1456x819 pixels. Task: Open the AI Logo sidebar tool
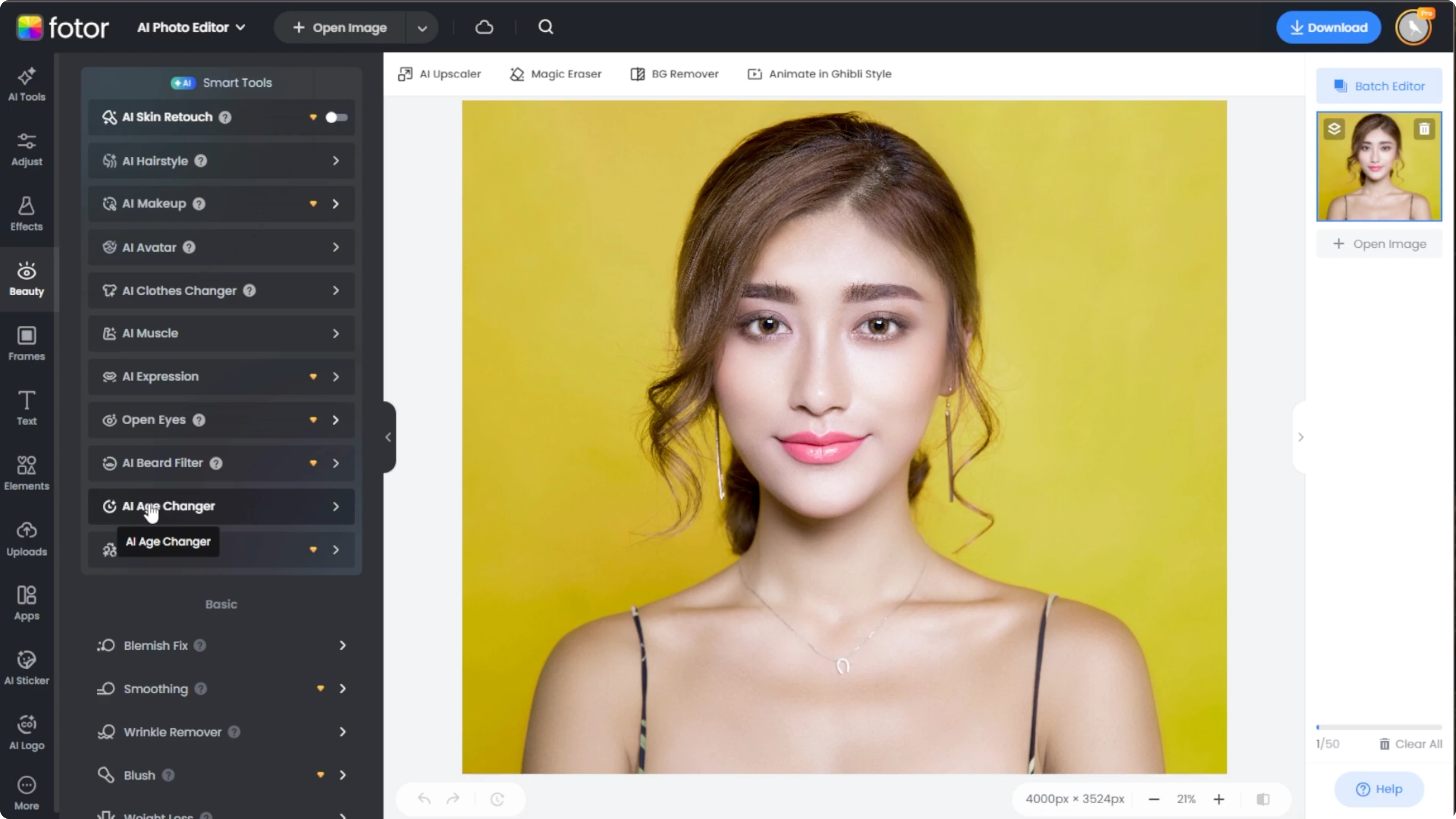pos(27,733)
